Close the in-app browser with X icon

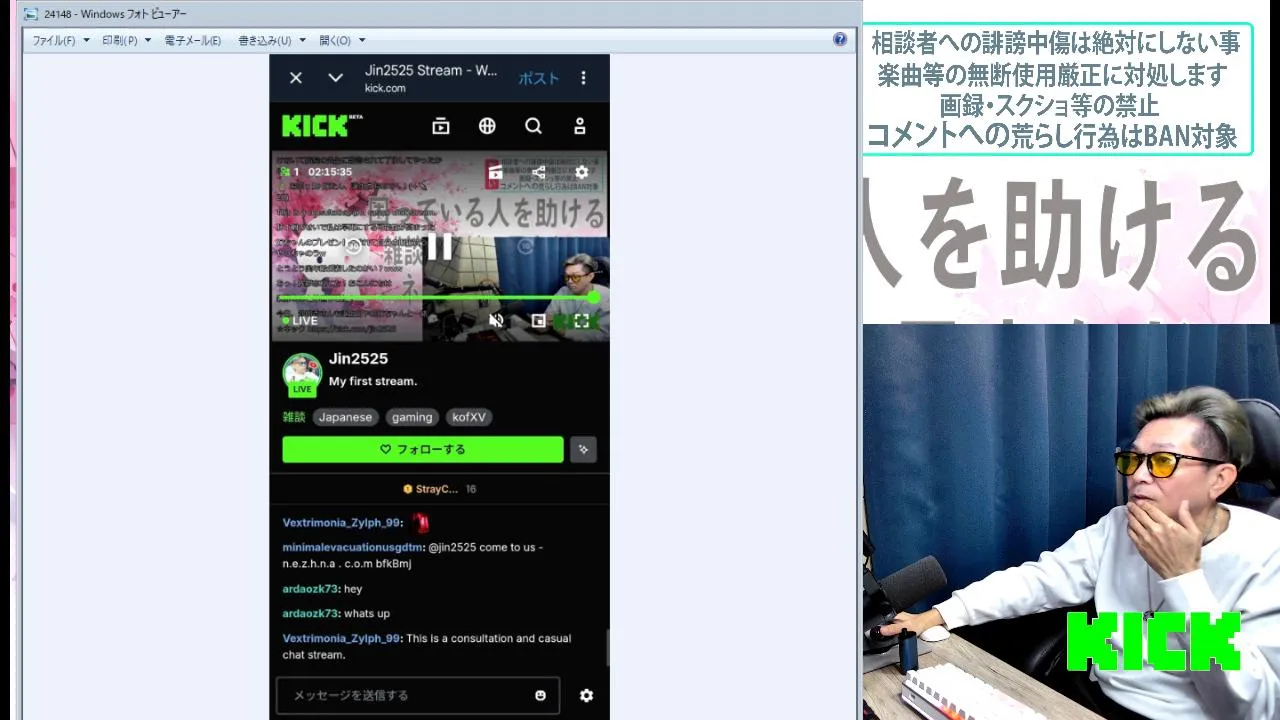tap(296, 78)
